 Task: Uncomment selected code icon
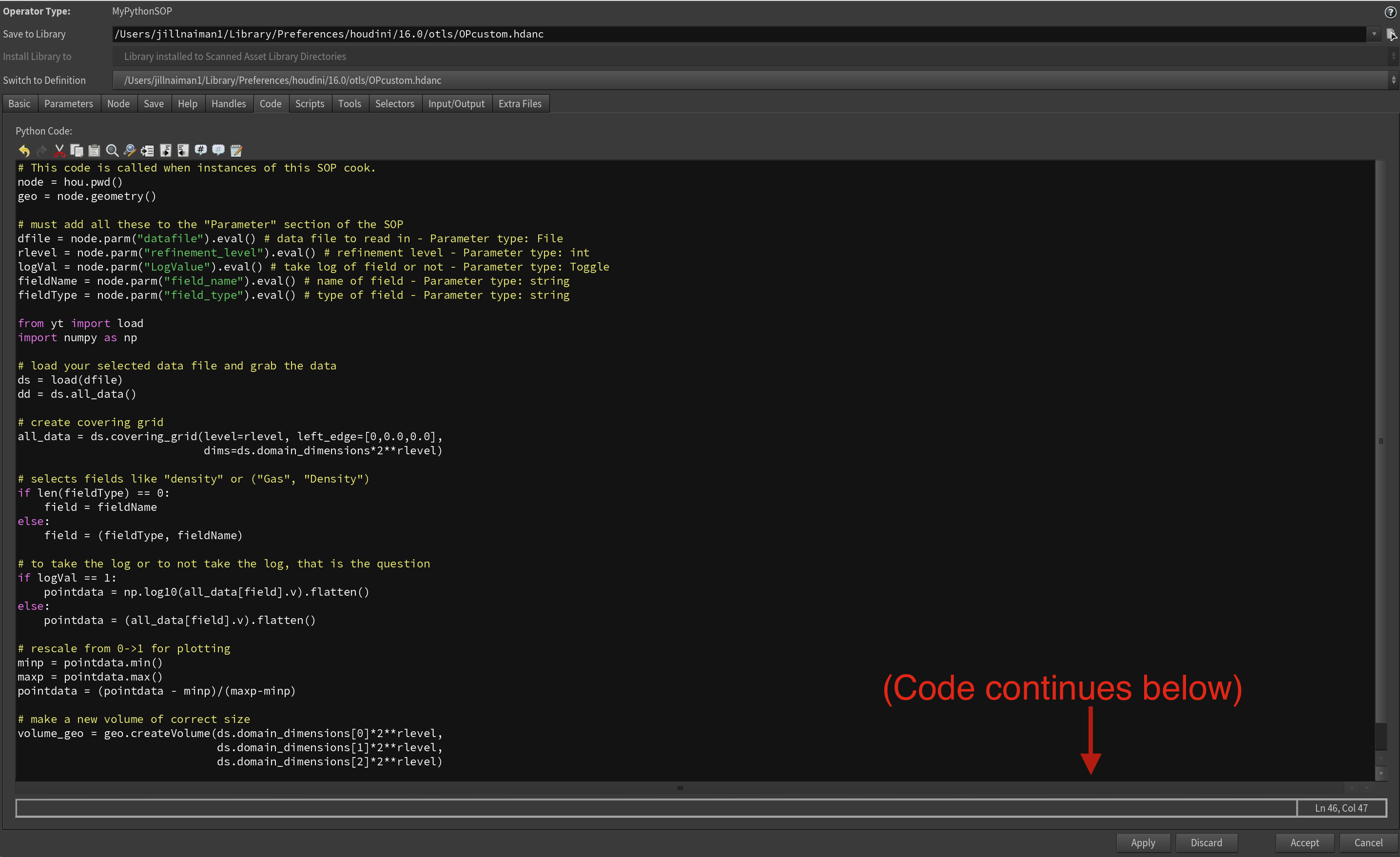click(218, 151)
